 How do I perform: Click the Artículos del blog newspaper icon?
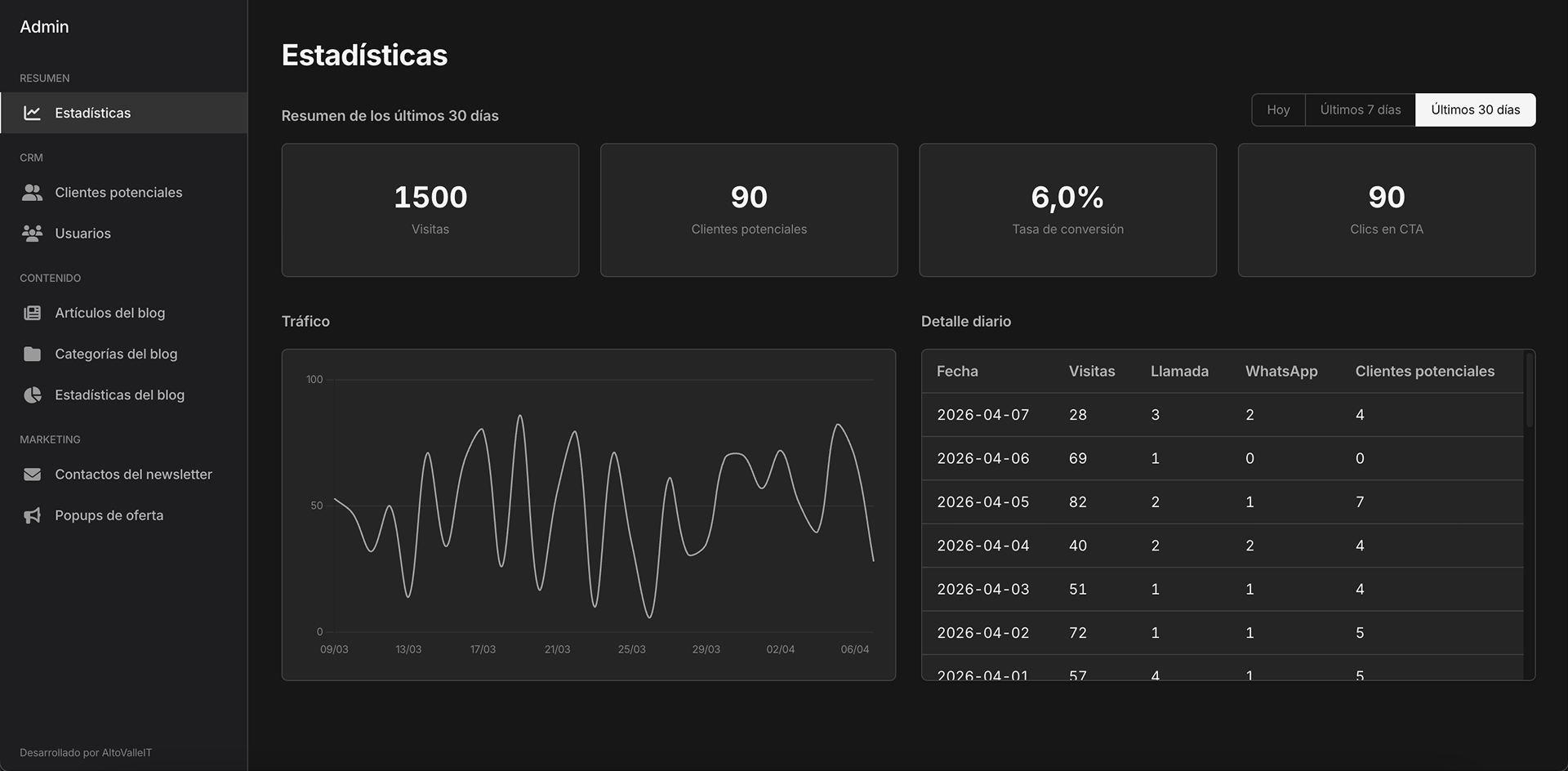(x=32, y=313)
